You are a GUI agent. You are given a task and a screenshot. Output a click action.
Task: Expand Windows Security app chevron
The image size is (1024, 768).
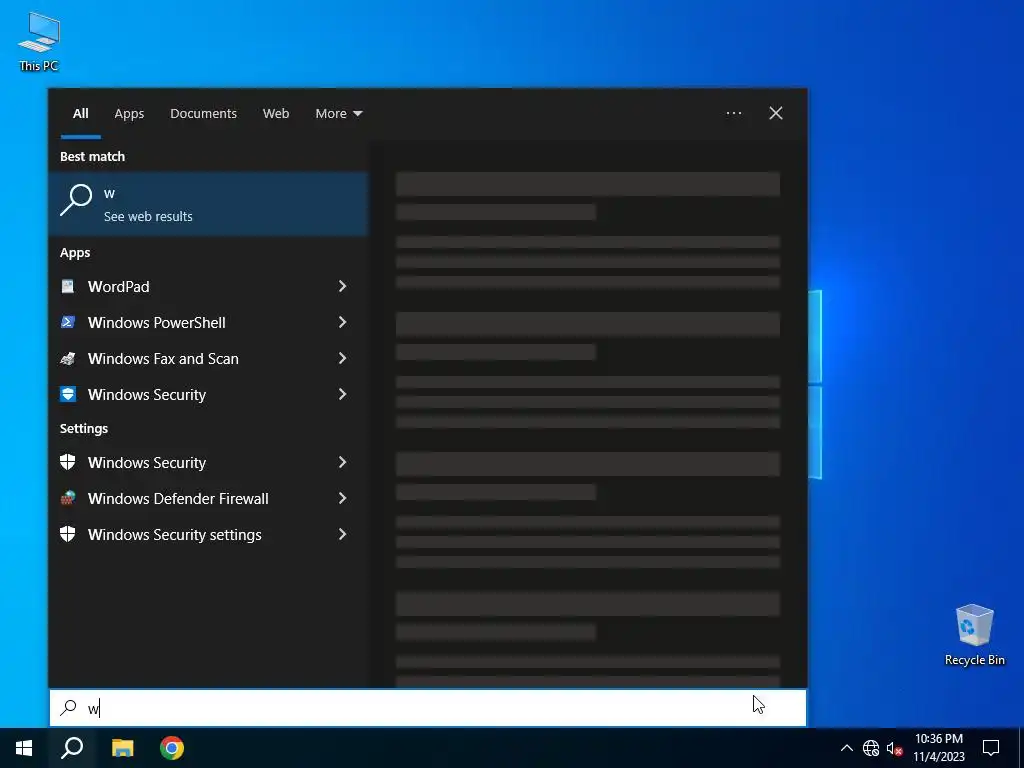(342, 394)
